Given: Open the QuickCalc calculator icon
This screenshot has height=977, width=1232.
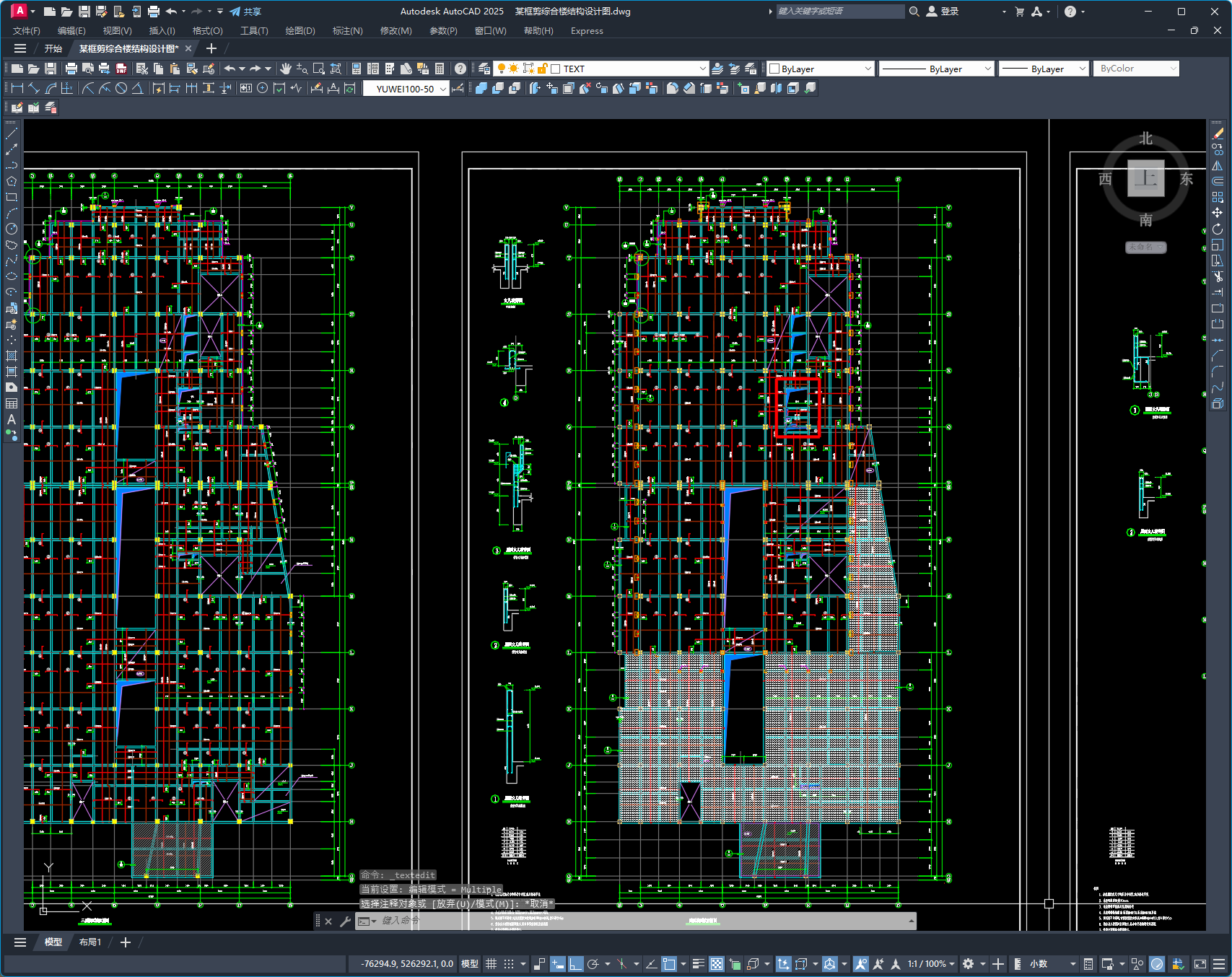Looking at the screenshot, I should tap(440, 69).
